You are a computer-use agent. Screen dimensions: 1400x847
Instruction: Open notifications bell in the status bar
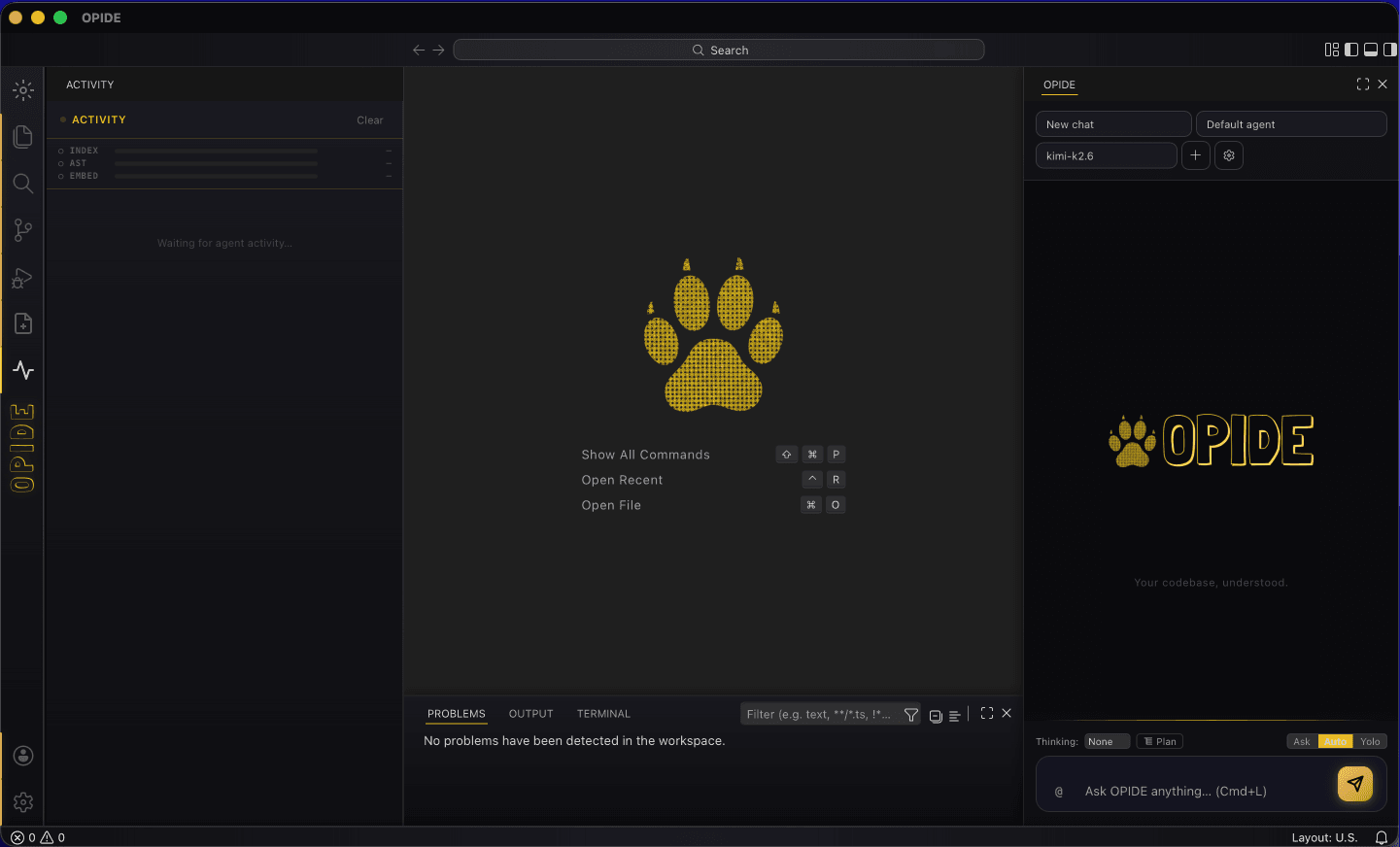coord(1382,837)
